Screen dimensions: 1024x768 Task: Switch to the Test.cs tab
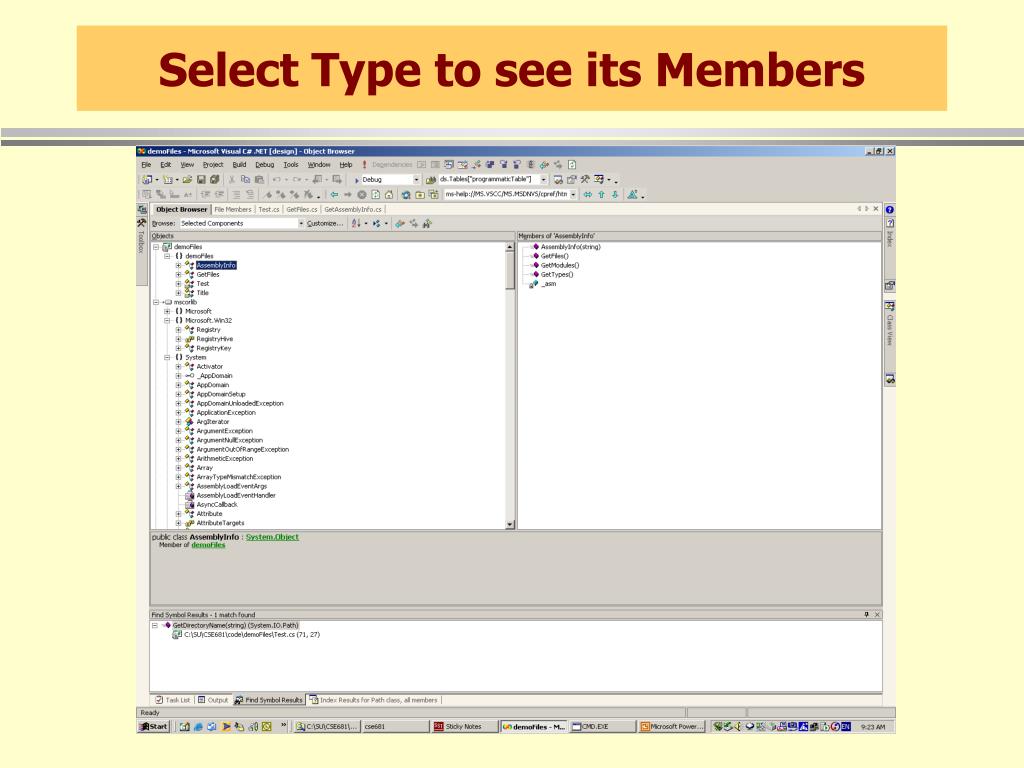pos(268,210)
